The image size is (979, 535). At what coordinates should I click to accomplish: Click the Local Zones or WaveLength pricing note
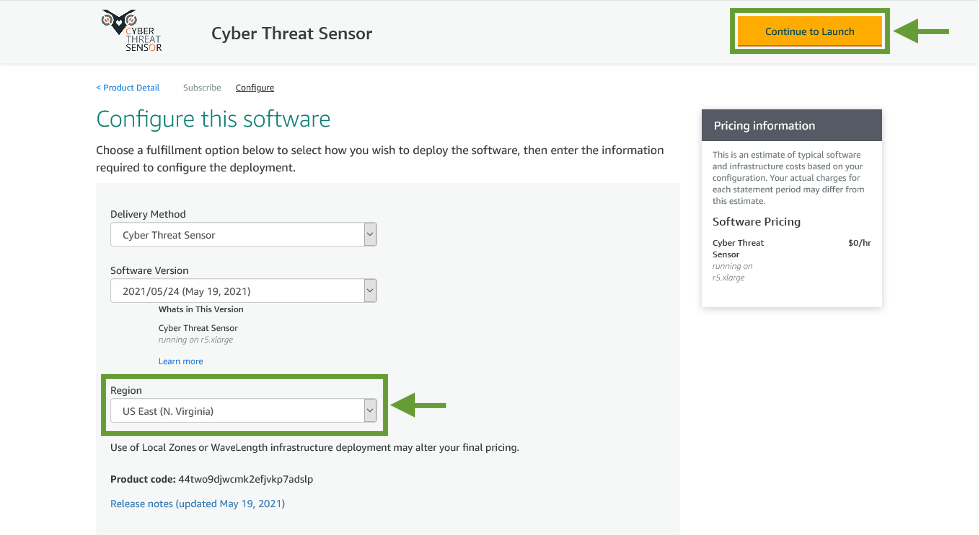[x=315, y=447]
